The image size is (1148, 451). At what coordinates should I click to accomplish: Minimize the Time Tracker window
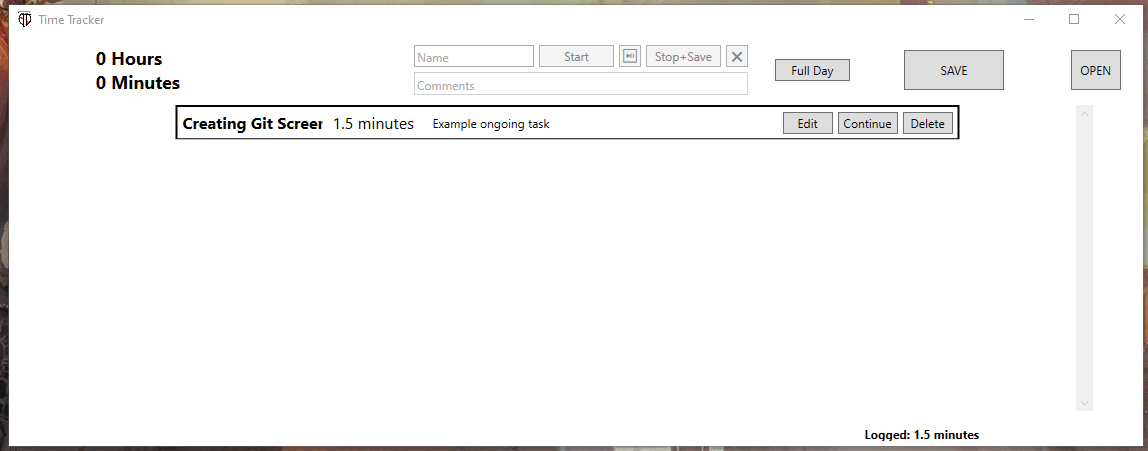[1029, 20]
